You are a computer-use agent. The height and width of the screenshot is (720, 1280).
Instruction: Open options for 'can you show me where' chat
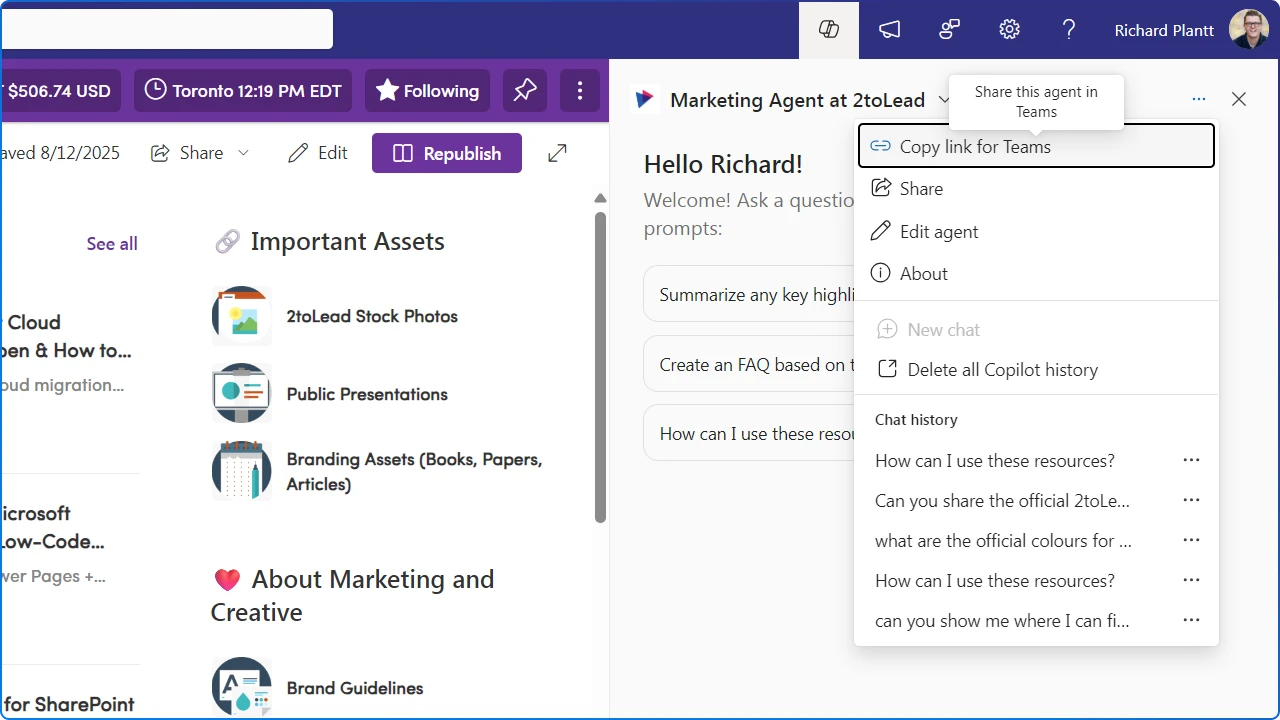pos(1191,620)
